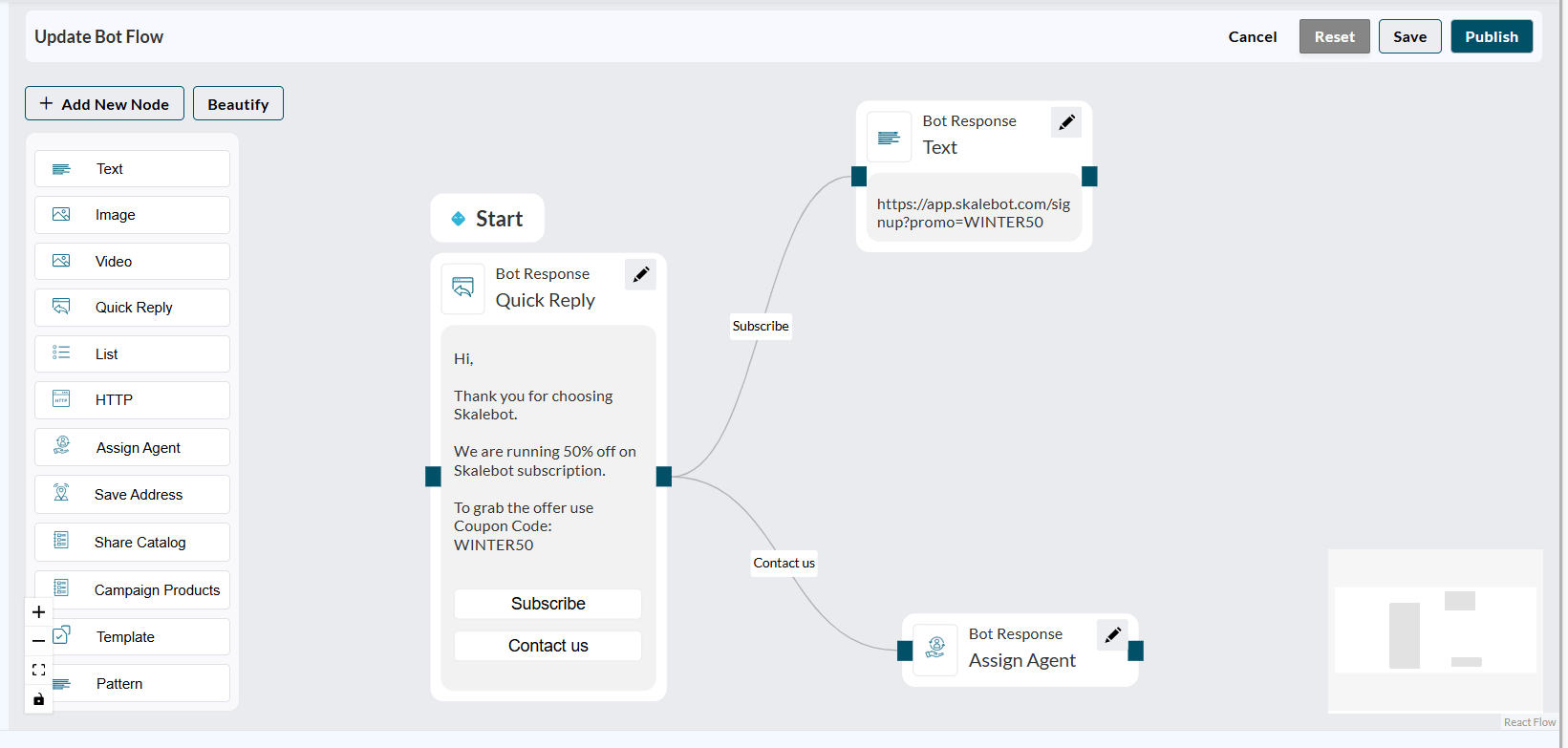Save the bot flow

click(x=1410, y=37)
